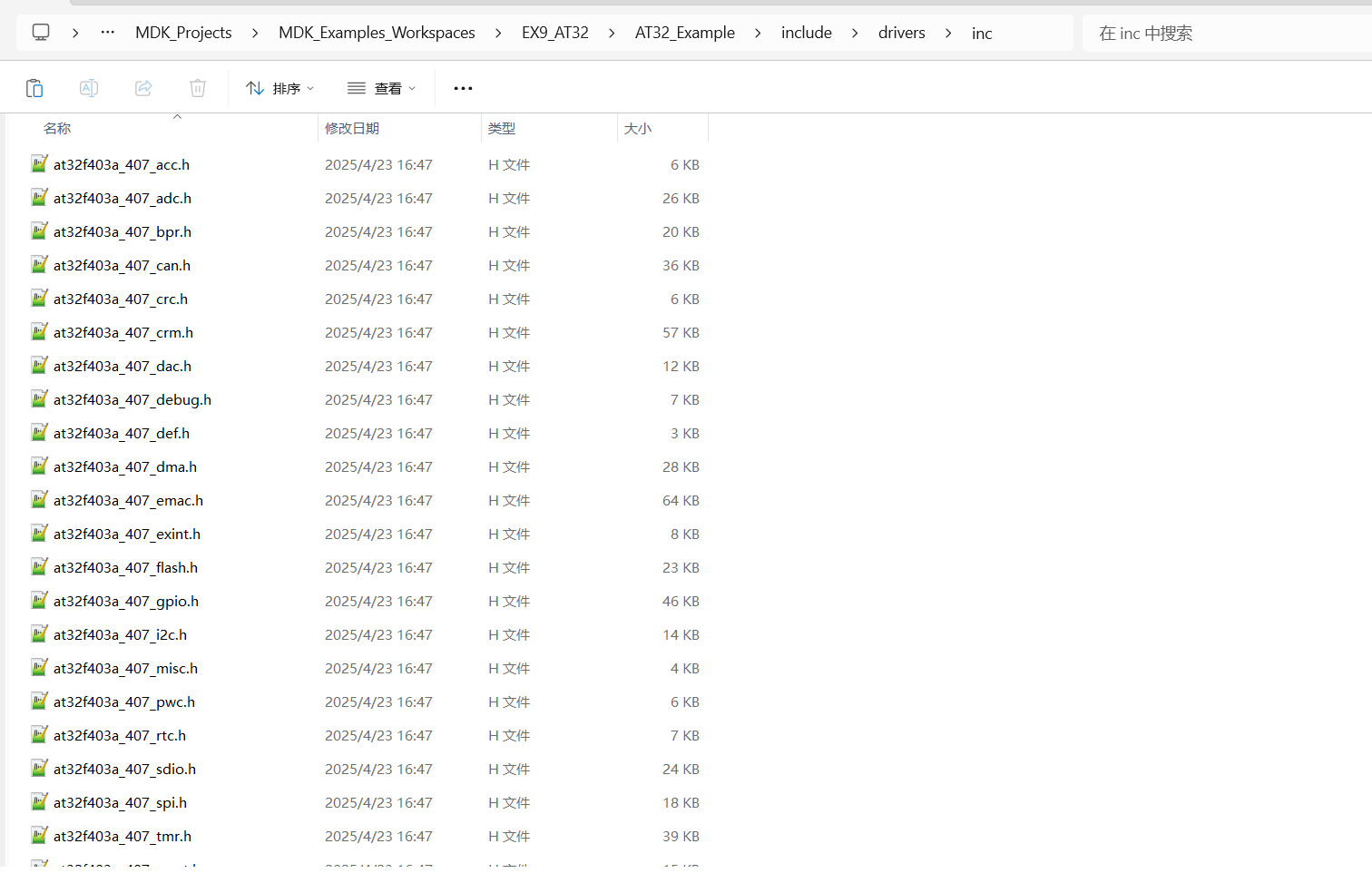Select file icon of at32f403a_407_debug.h
The width and height of the screenshot is (1372, 883).
39,399
